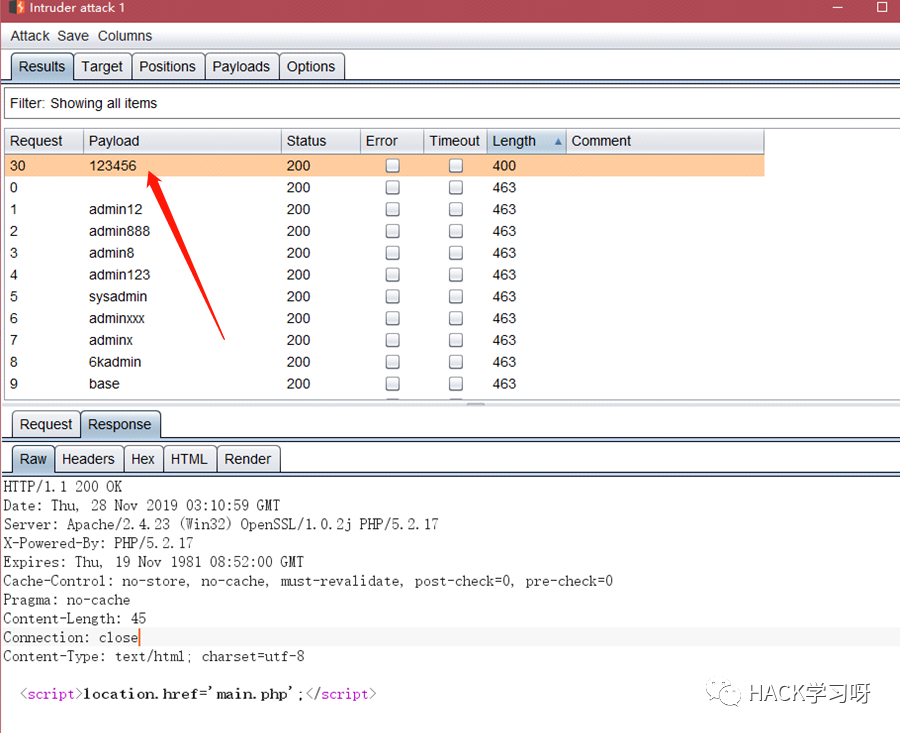Image resolution: width=900 pixels, height=733 pixels.
Task: Click the location.href script line
Action: 198,694
